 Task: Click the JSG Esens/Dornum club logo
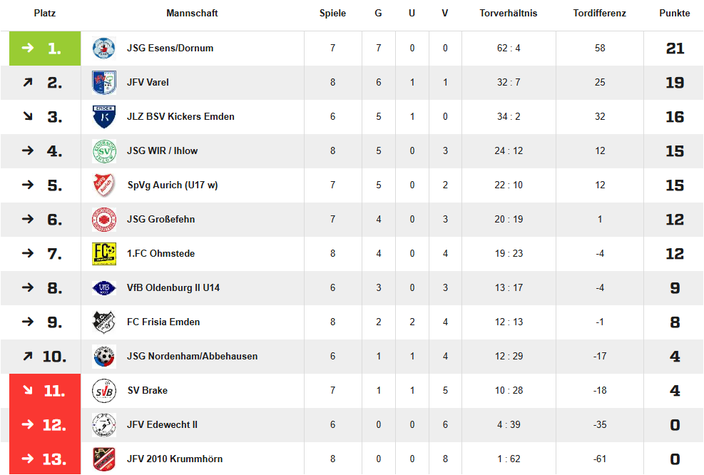point(104,48)
